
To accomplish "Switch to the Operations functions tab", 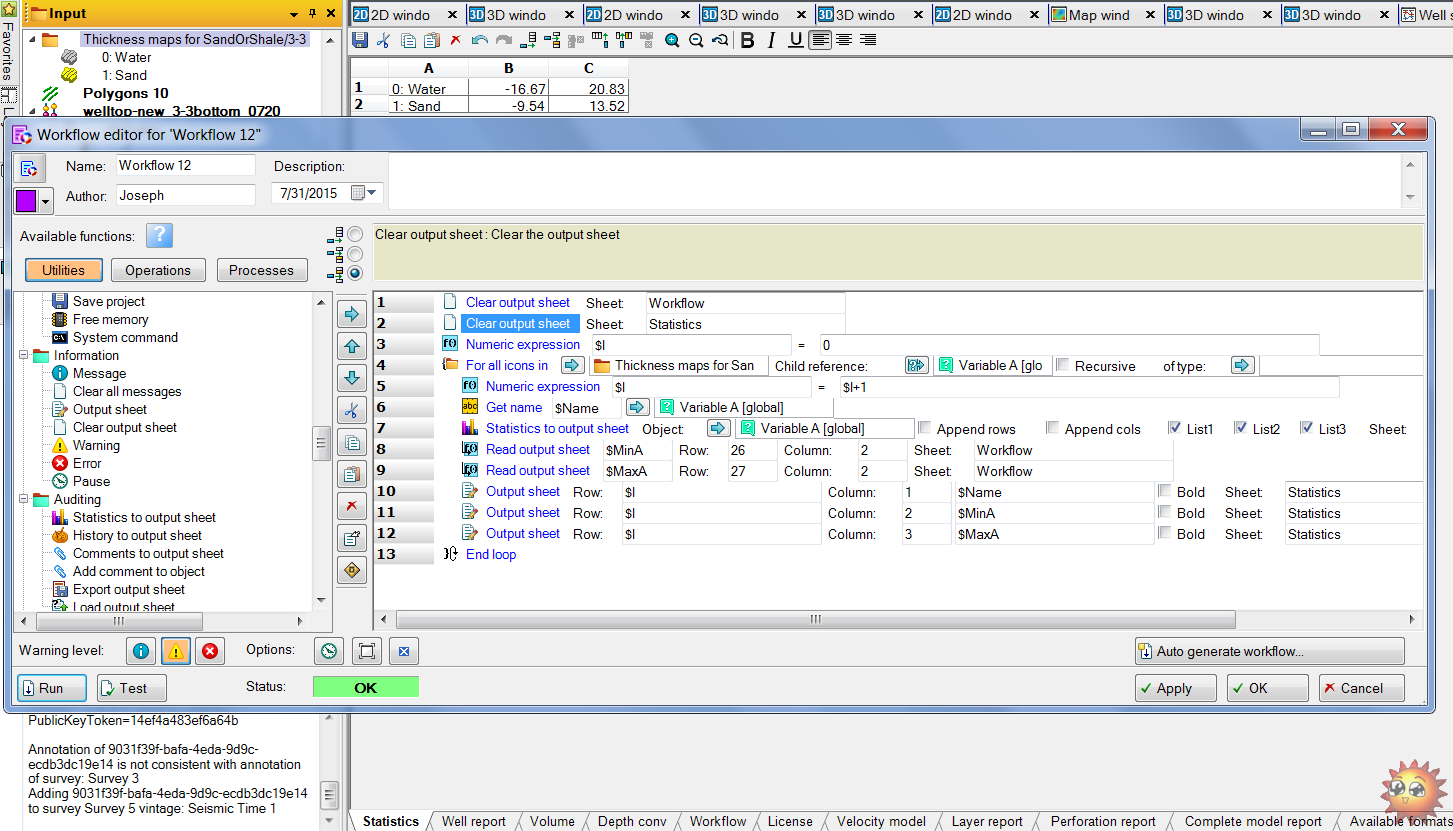I will pyautogui.click(x=158, y=270).
